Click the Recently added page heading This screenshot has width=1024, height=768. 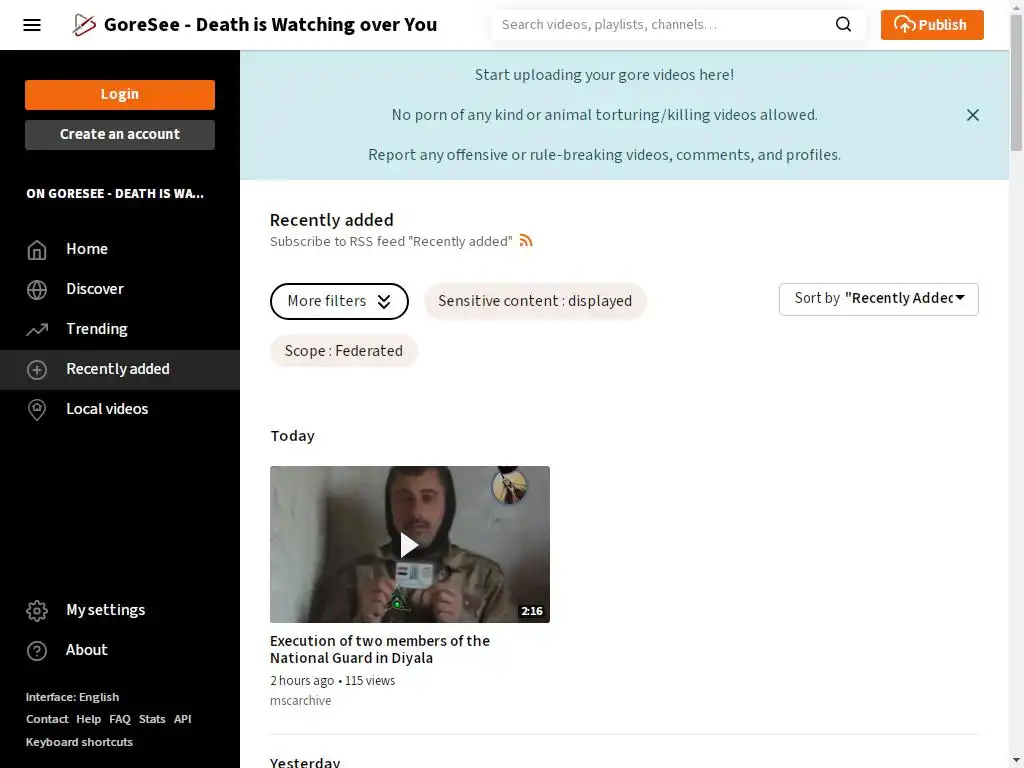[332, 220]
